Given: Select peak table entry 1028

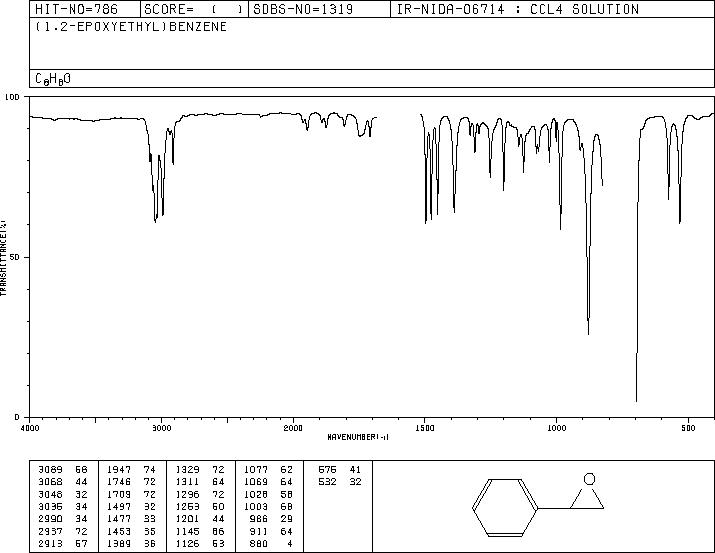Looking at the screenshot, I should tap(256, 494).
